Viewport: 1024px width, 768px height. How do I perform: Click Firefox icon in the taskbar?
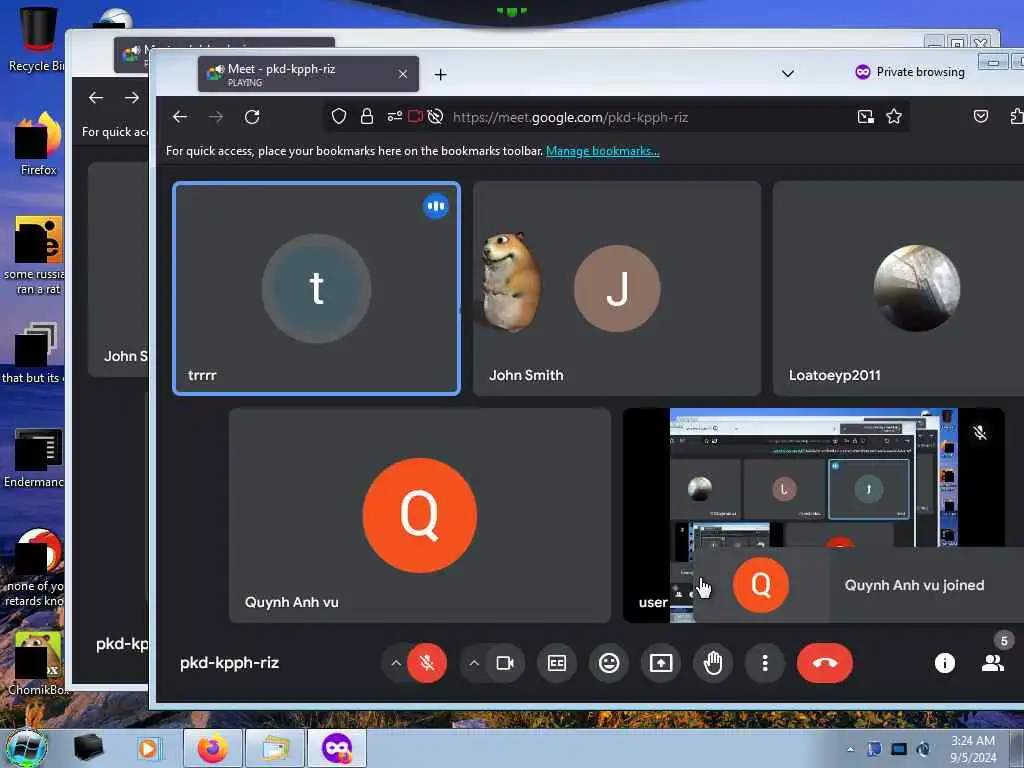pyautogui.click(x=213, y=748)
